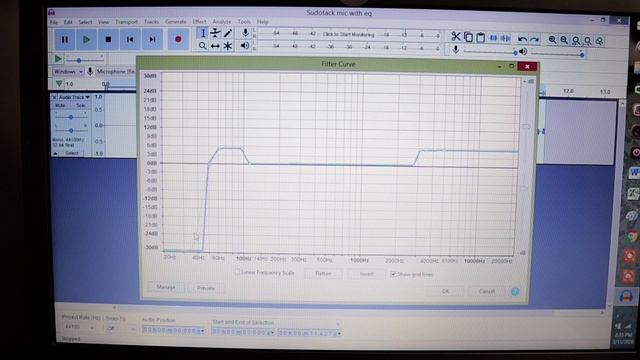
Task: Click Silence audio selection icon
Action: tap(505, 38)
